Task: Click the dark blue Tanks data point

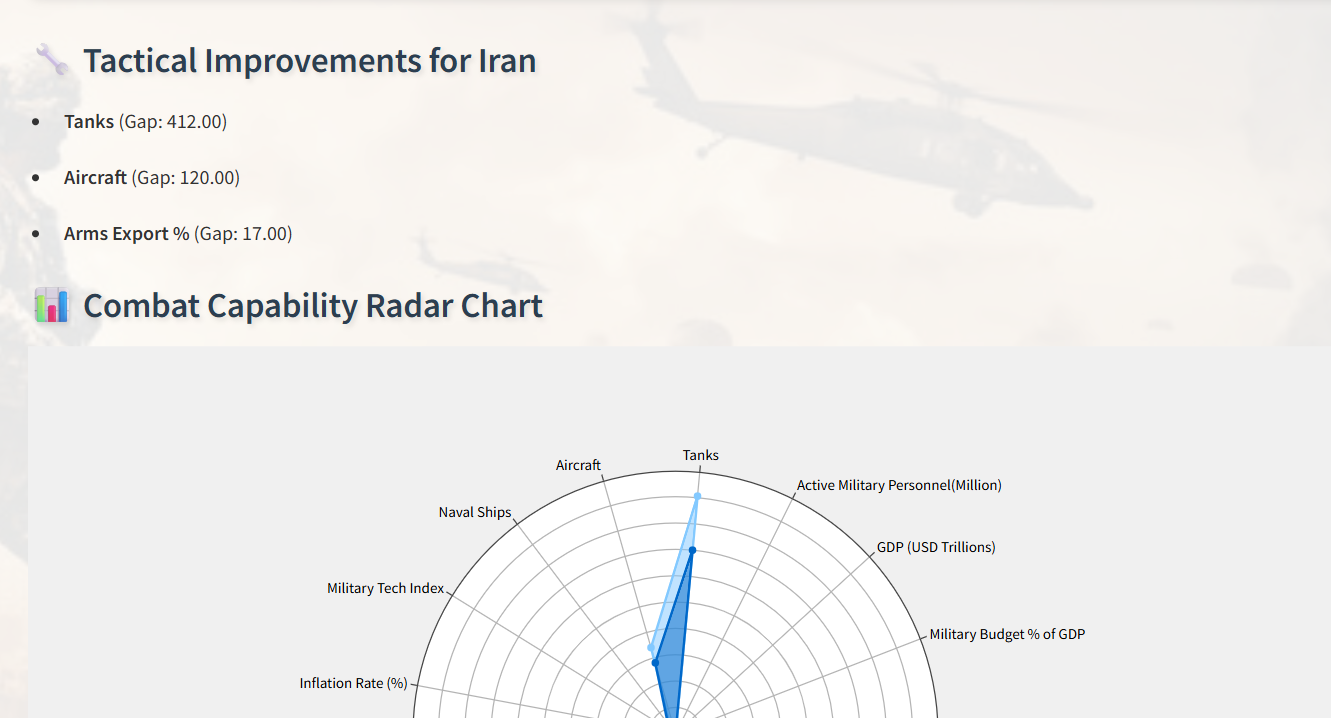Action: point(692,550)
